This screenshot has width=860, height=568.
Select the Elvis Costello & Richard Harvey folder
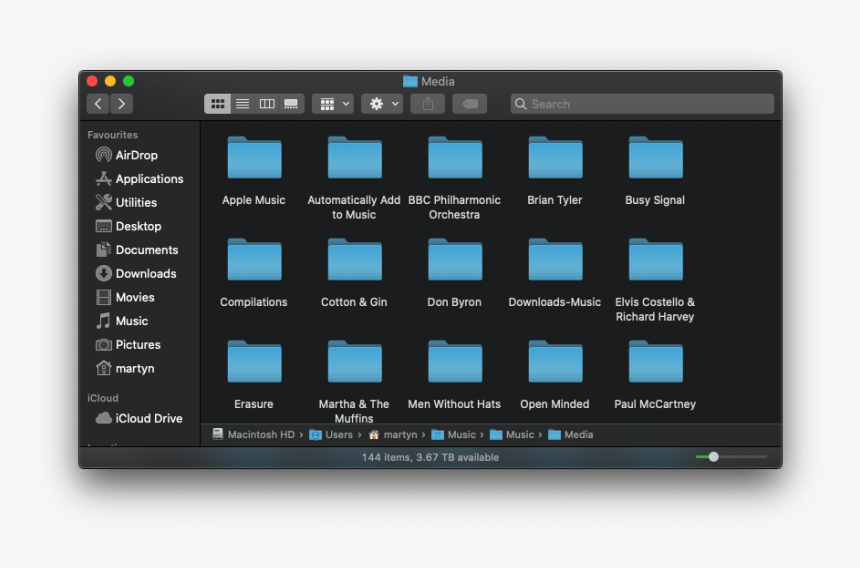[x=655, y=260]
